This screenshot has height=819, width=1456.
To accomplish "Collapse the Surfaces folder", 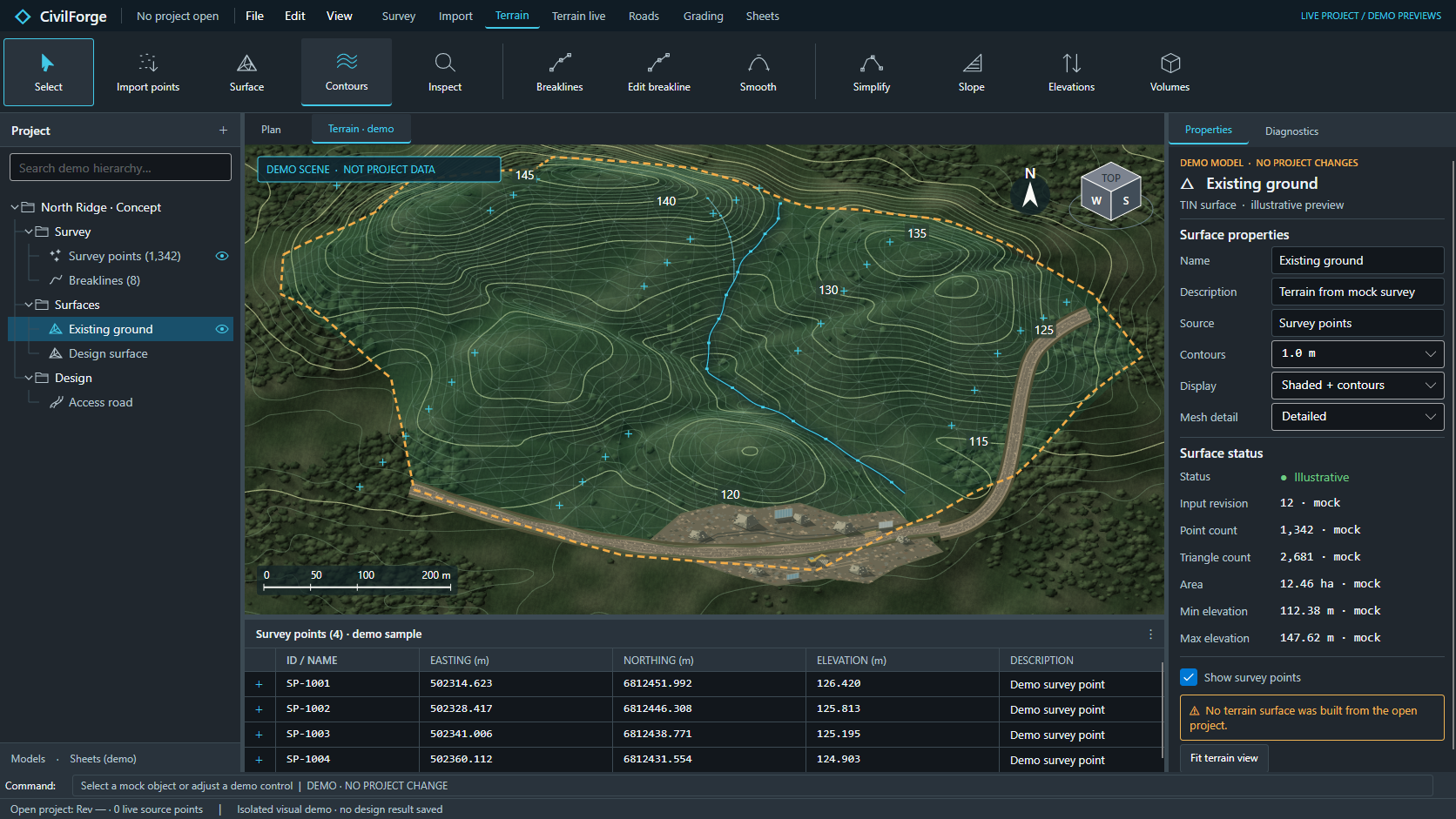I will pyautogui.click(x=29, y=305).
